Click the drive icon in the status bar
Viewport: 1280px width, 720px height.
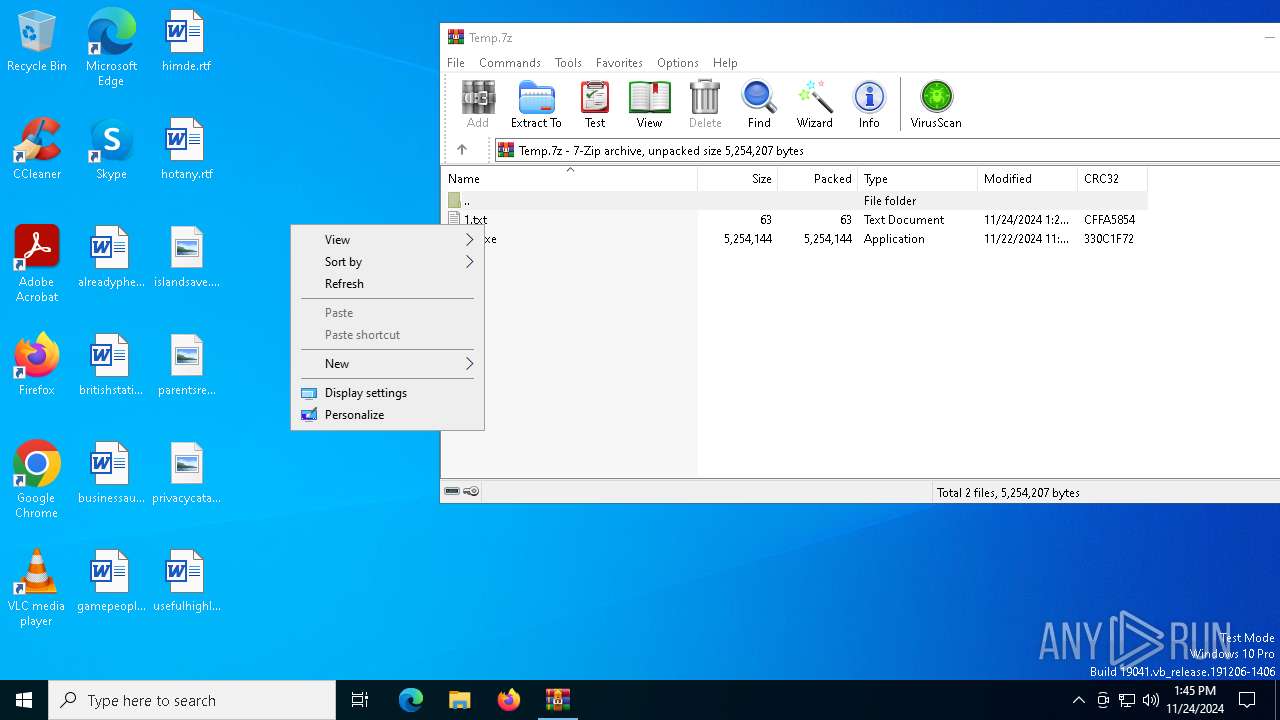pos(452,491)
